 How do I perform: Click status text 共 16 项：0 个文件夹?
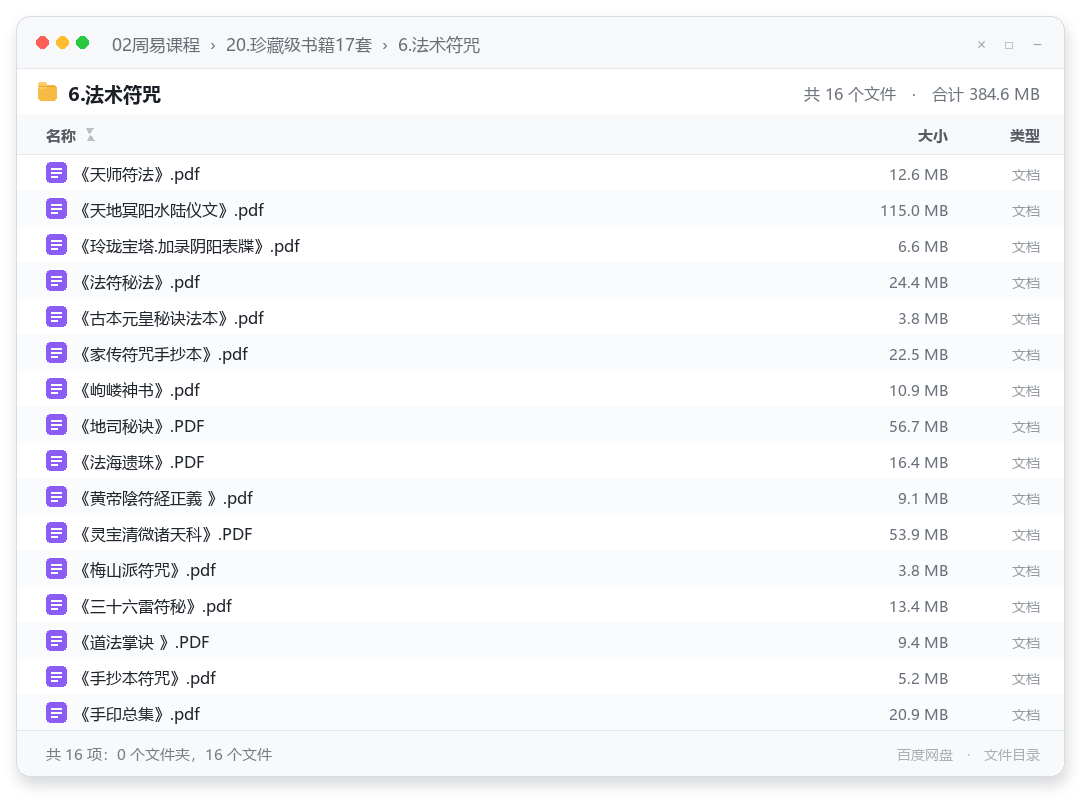tap(117, 755)
